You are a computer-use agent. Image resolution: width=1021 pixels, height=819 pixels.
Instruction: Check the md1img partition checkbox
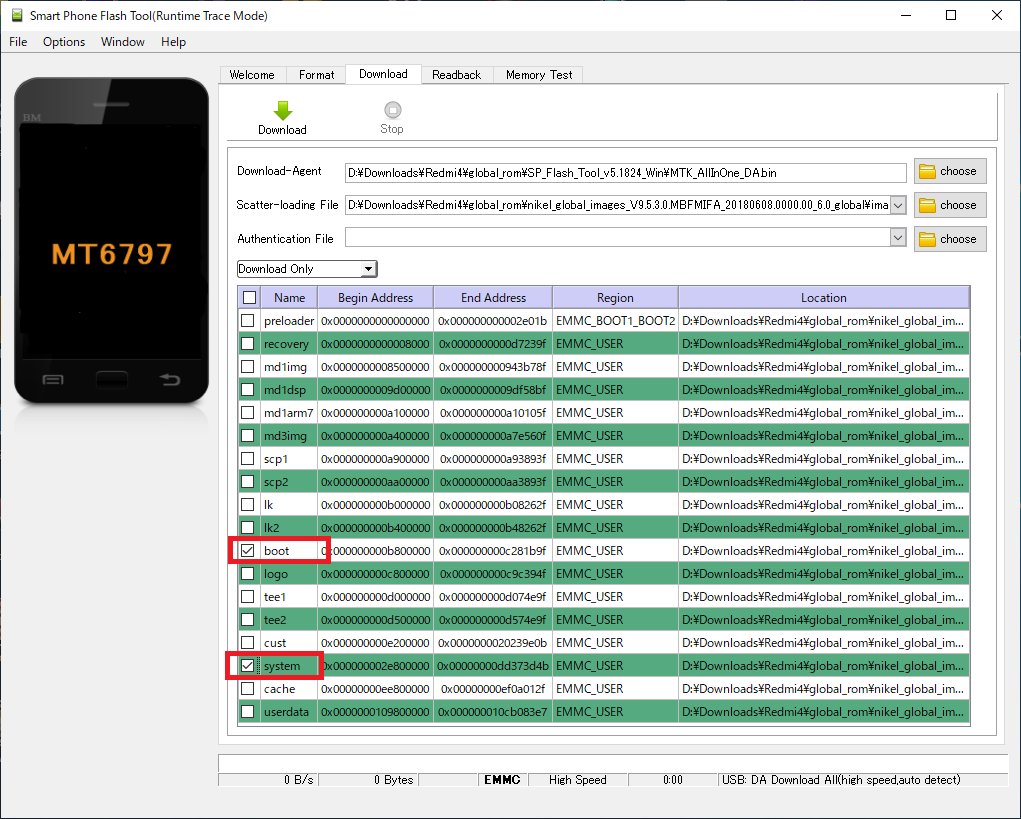tap(247, 367)
